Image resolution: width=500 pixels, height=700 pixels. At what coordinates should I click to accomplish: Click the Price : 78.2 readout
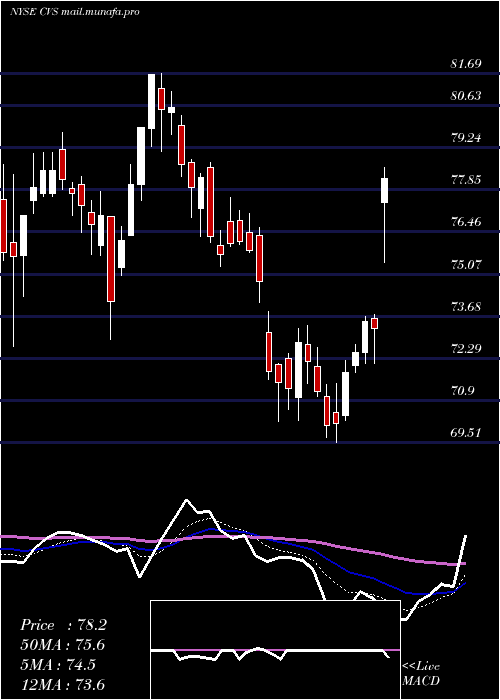63,625
